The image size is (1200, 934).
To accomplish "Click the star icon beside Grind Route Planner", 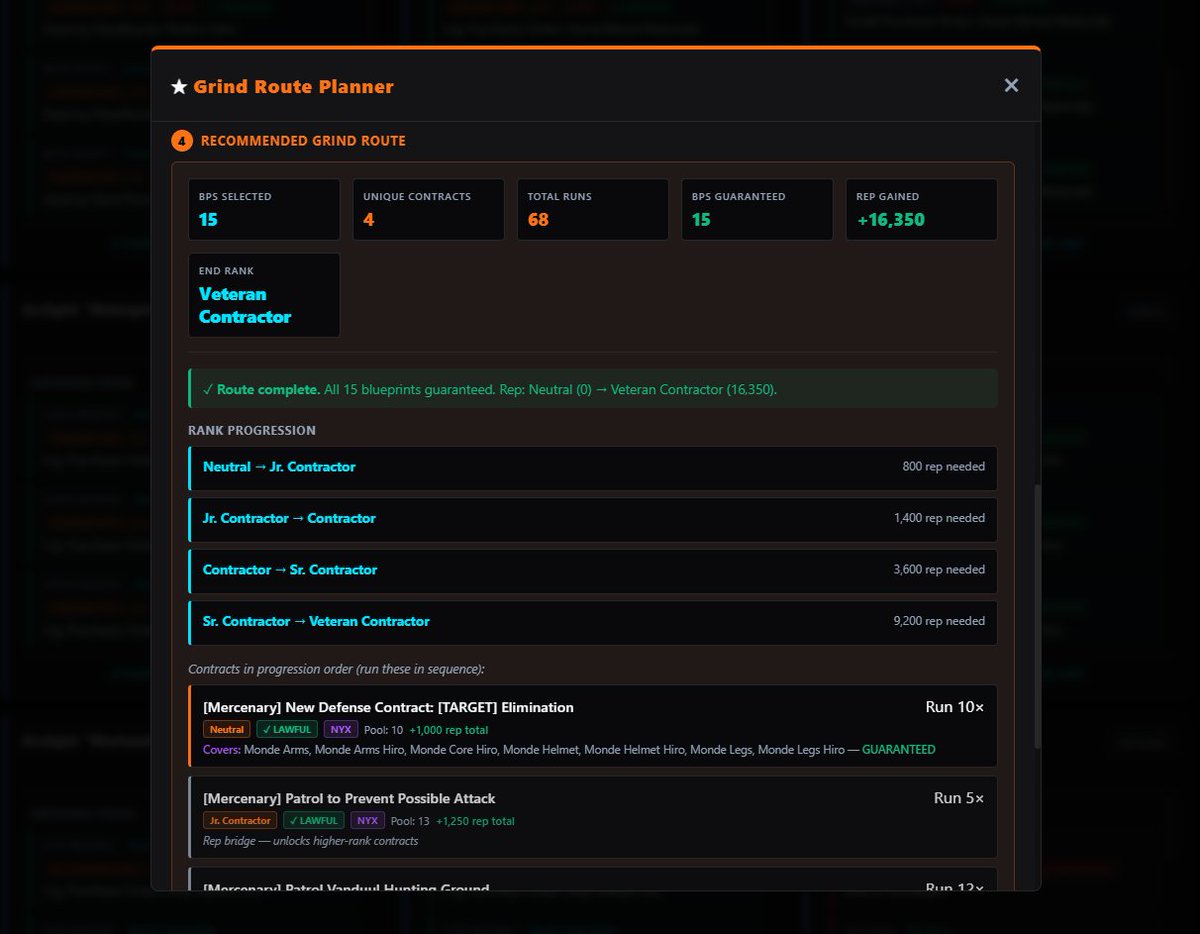I will tap(179, 87).
